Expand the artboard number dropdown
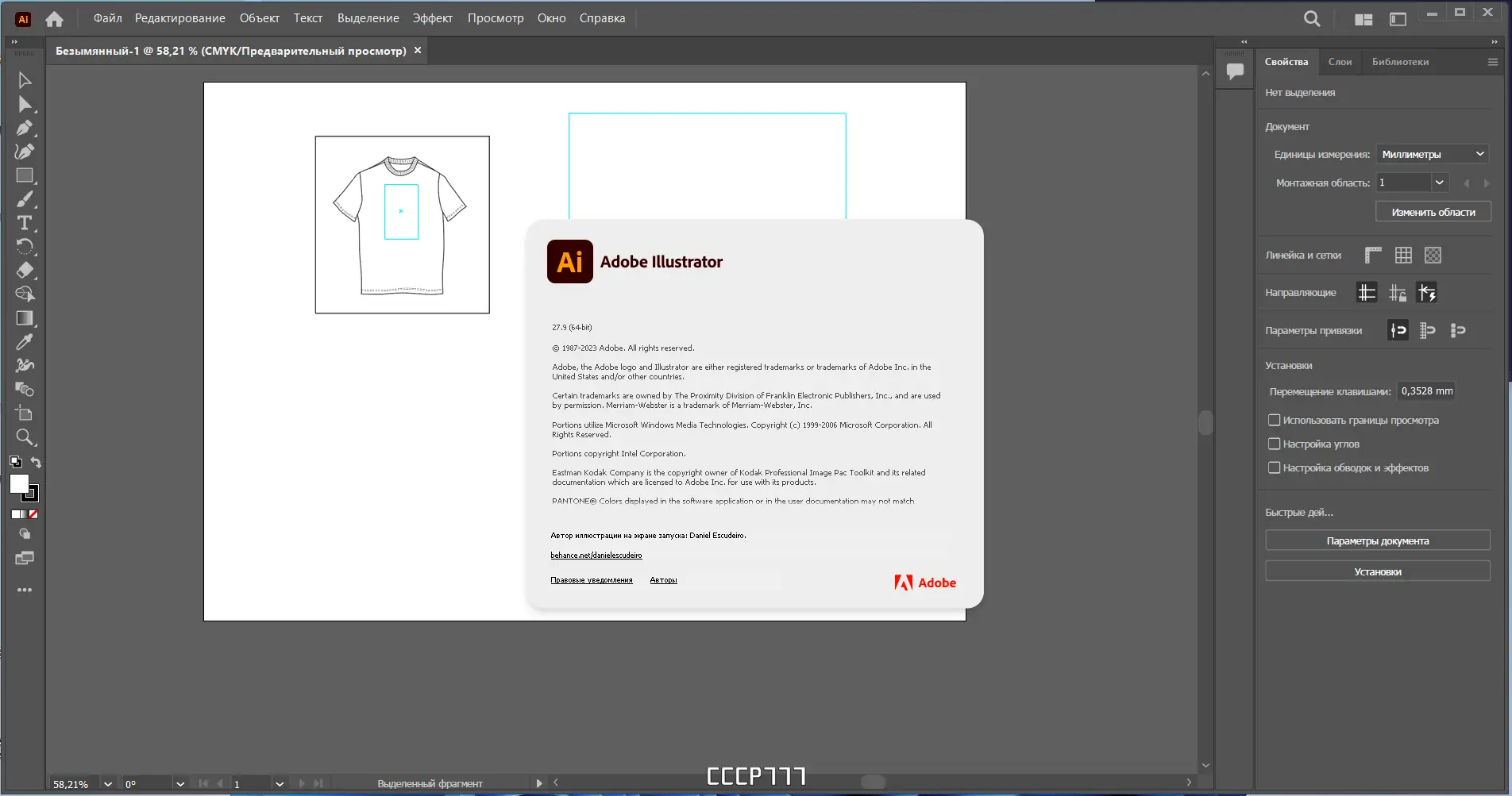 1439,182
